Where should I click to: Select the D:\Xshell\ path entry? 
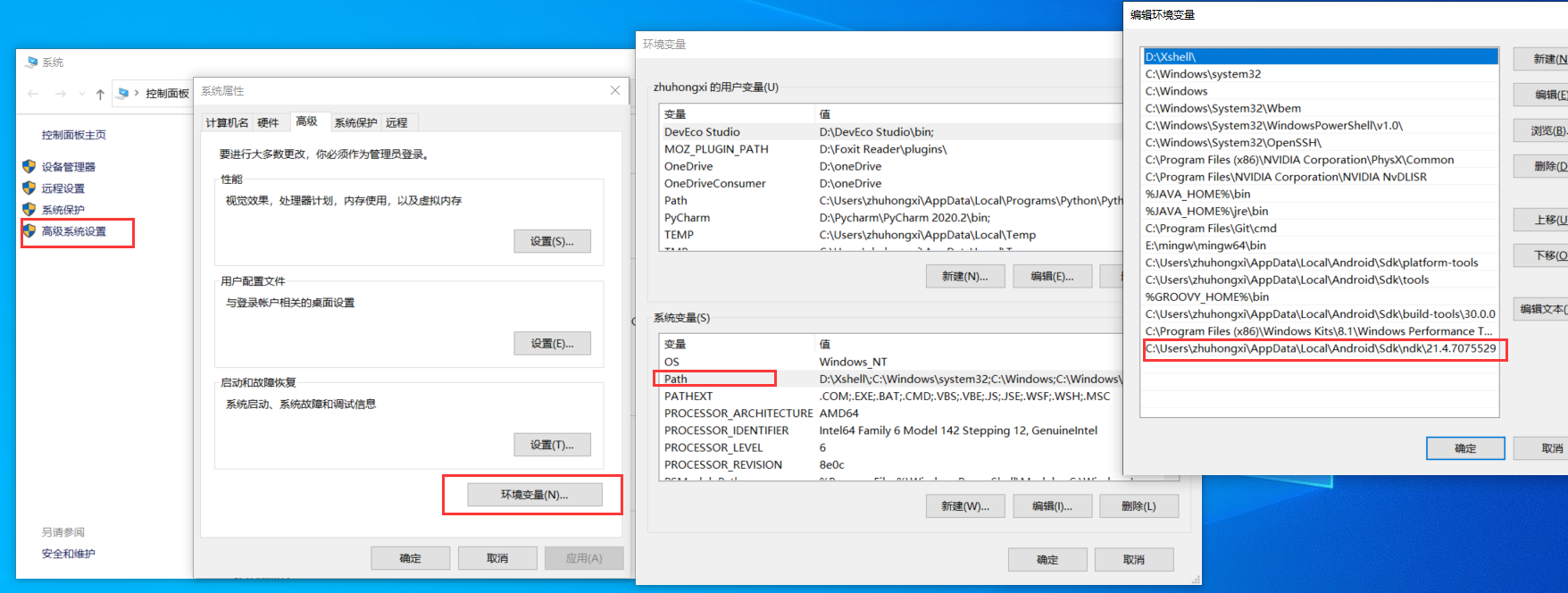(x=1320, y=57)
